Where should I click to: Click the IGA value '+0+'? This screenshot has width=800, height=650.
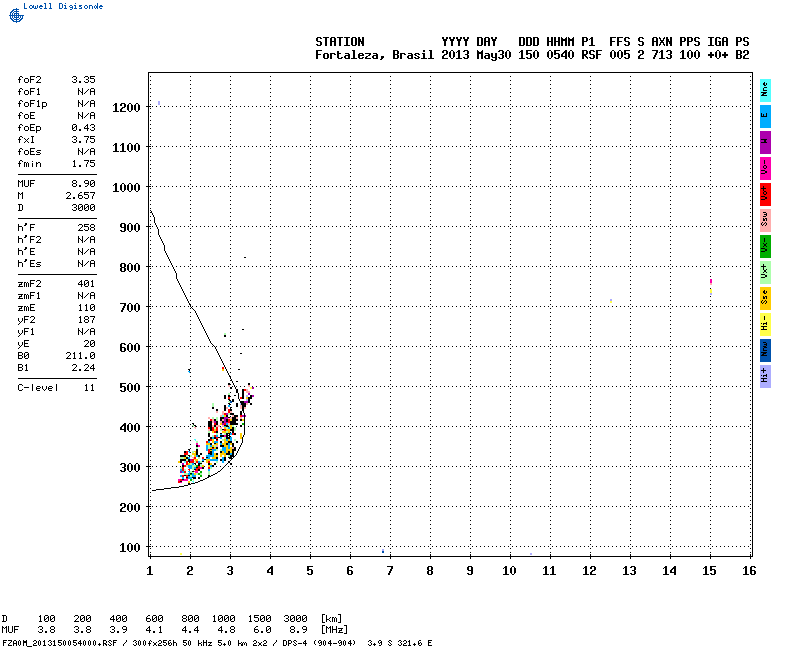(x=717, y=55)
